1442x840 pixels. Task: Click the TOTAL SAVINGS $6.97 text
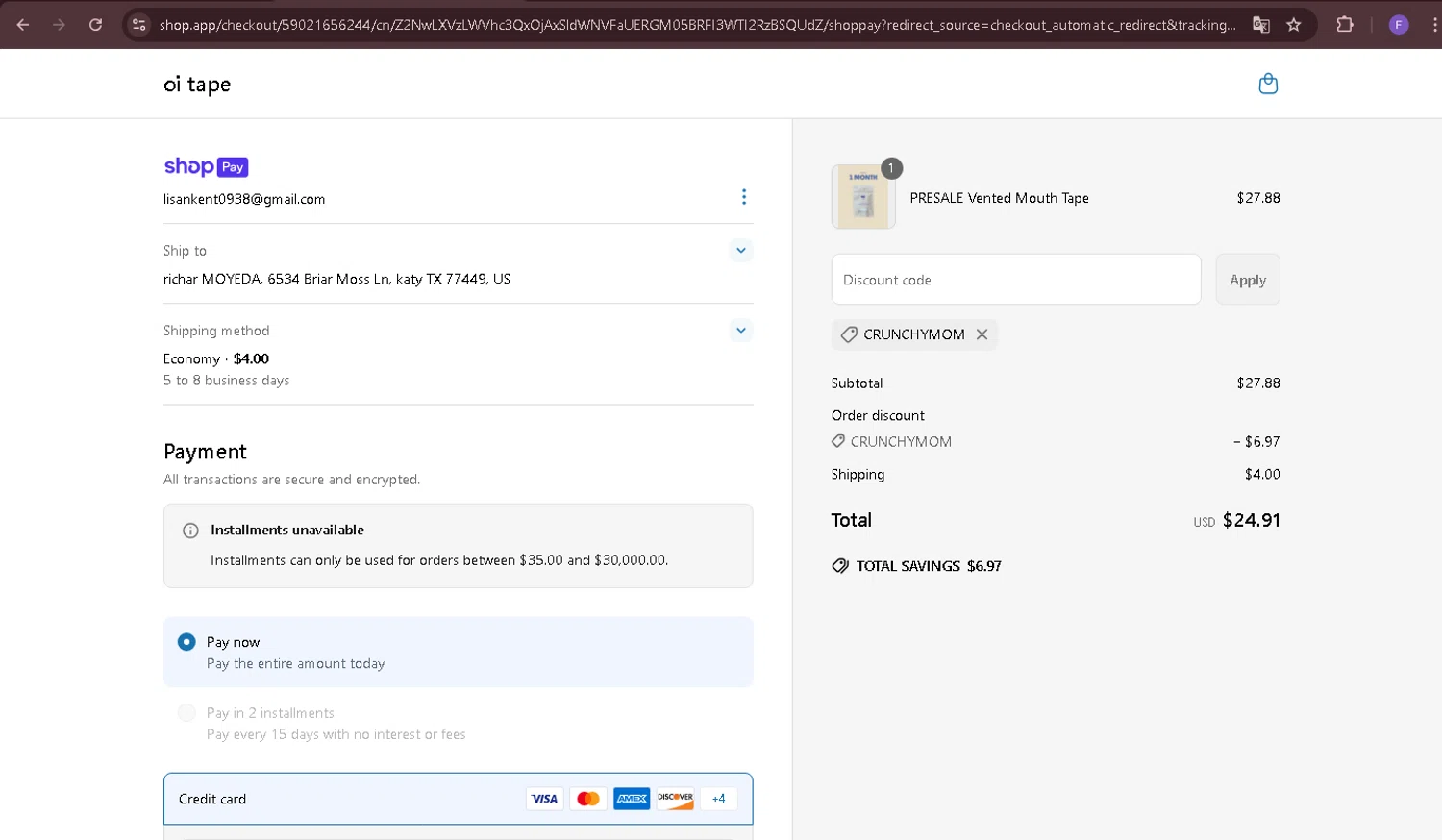tap(929, 566)
